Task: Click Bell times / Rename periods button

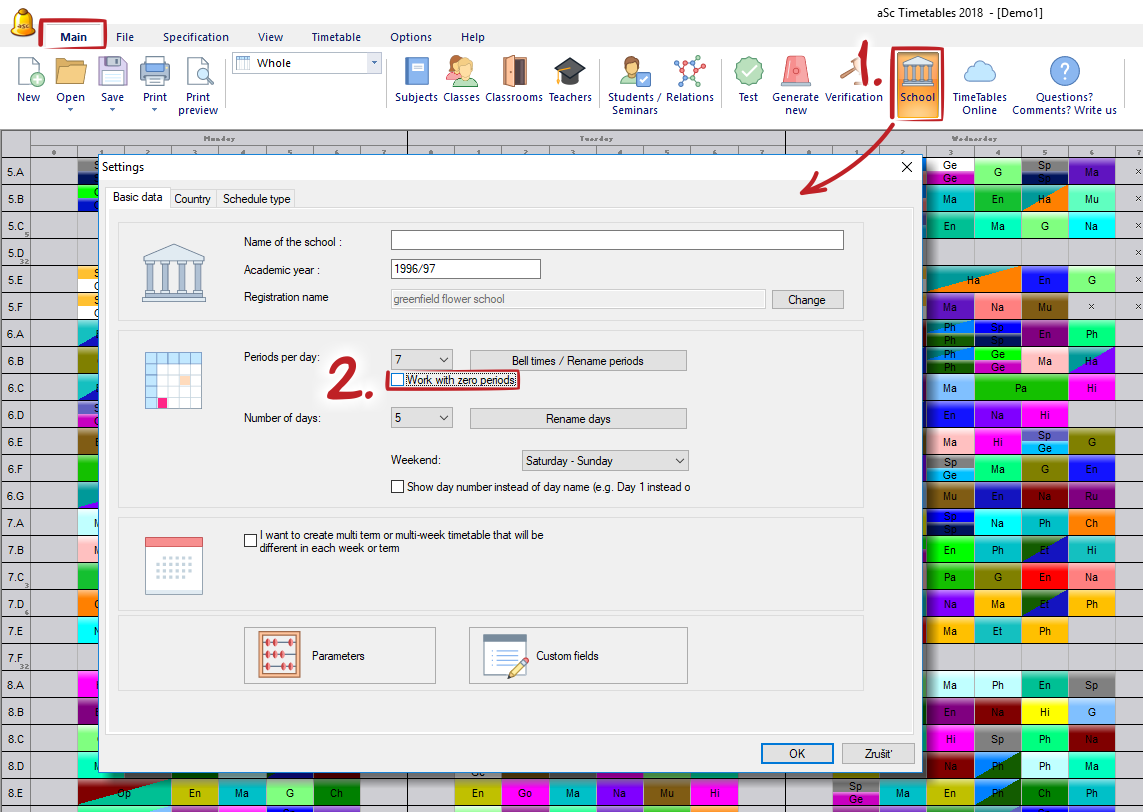Action: click(578, 360)
